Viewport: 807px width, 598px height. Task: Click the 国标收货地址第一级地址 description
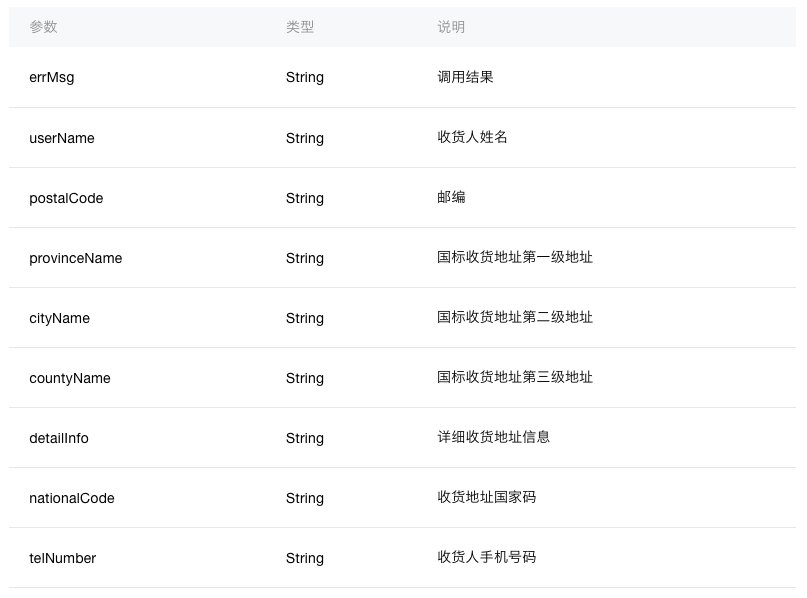click(515, 257)
